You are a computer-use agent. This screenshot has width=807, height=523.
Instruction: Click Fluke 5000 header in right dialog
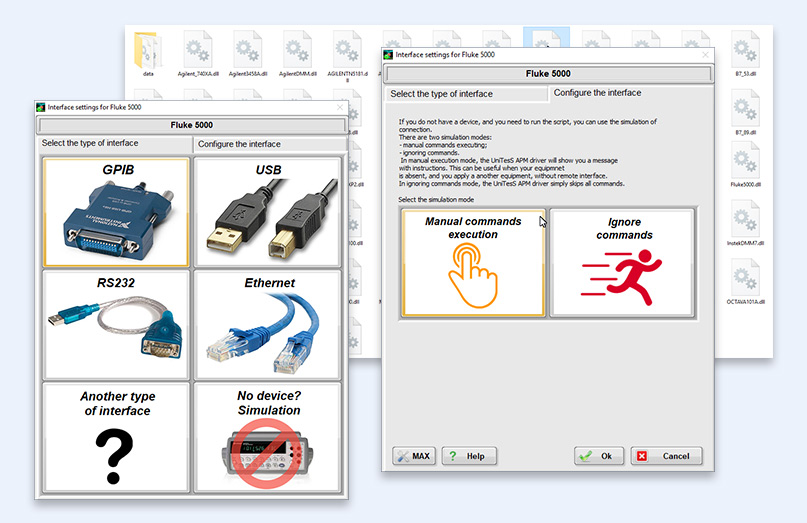click(548, 74)
